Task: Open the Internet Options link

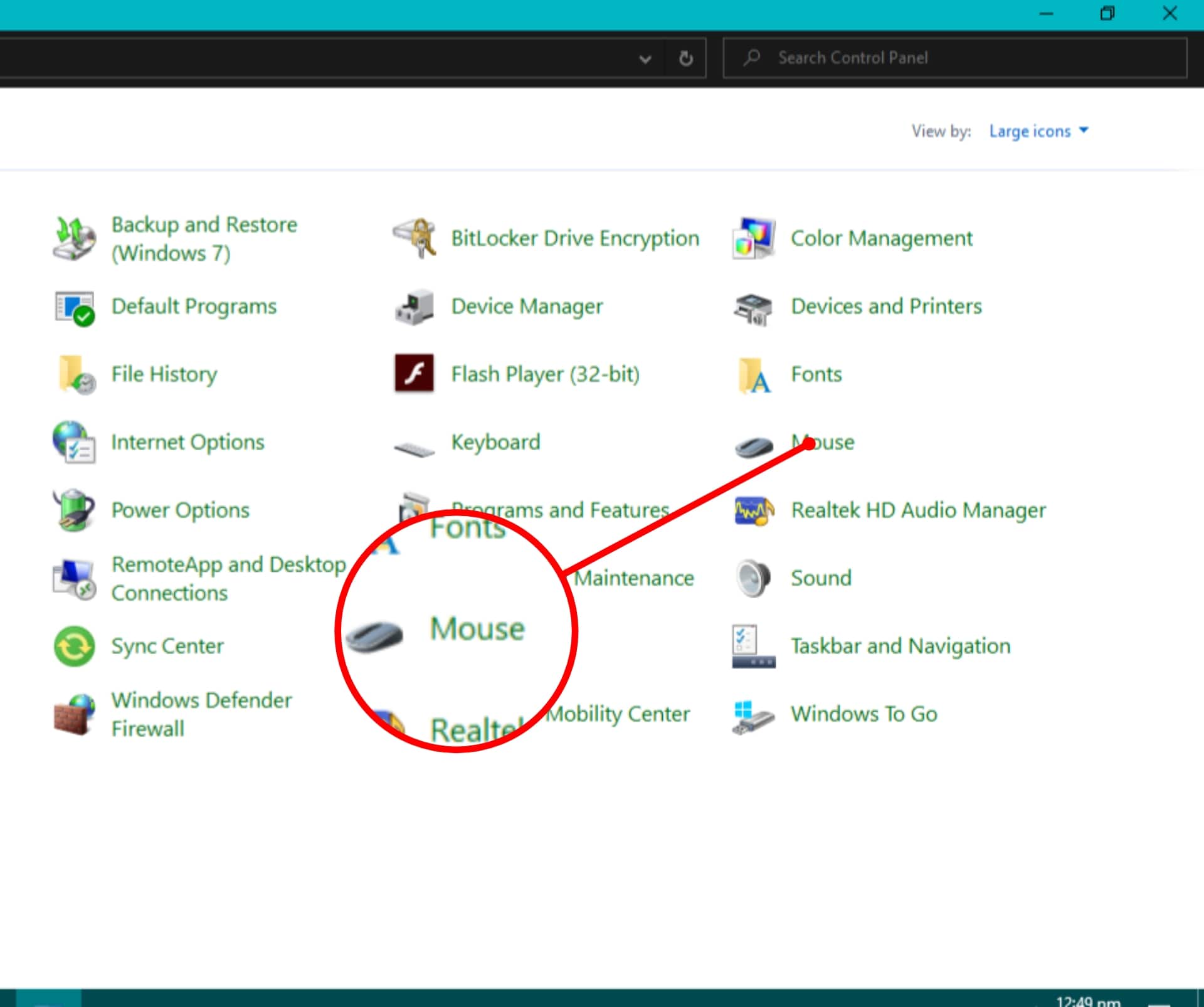Action: coord(187,442)
